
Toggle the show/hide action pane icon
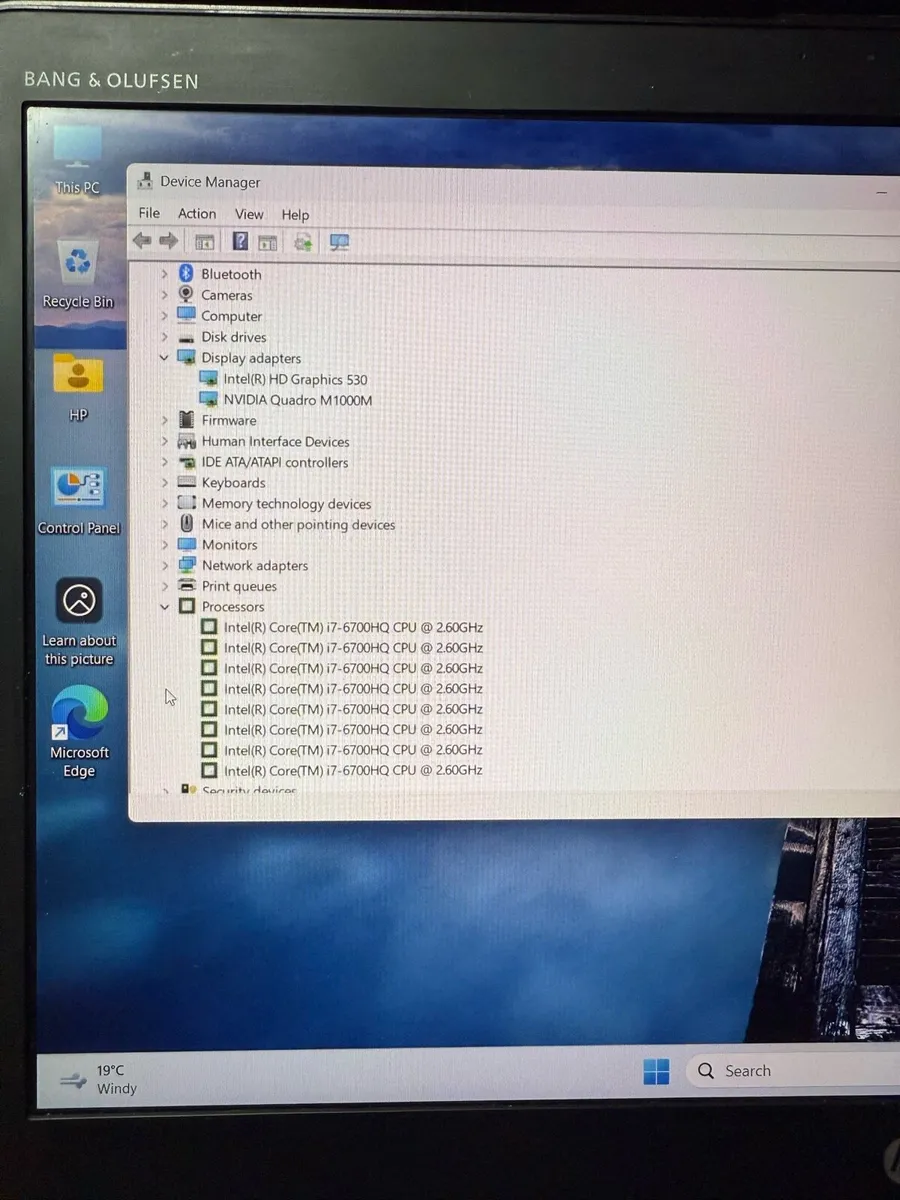(x=267, y=242)
